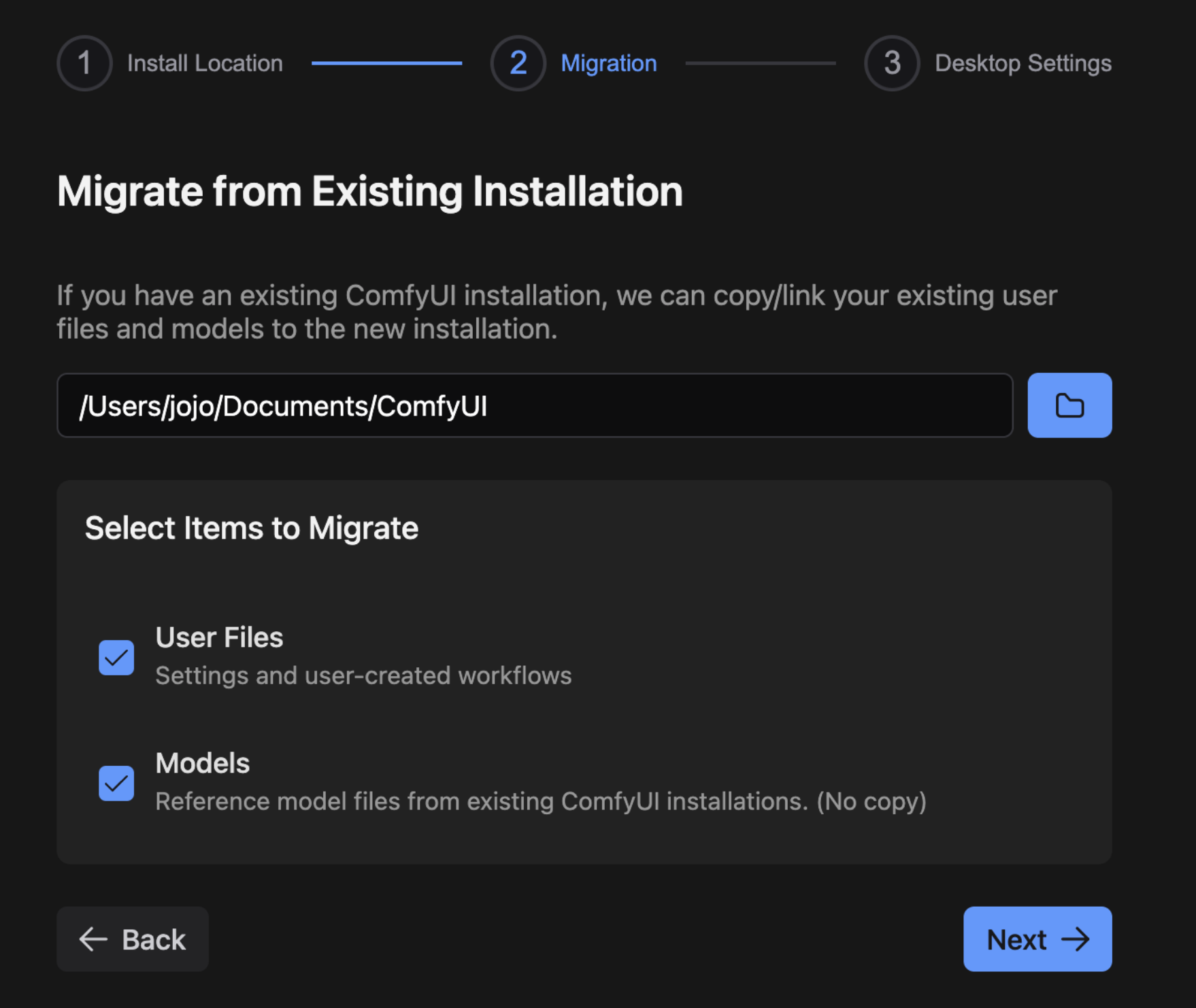Click the User Files label

pos(219,637)
